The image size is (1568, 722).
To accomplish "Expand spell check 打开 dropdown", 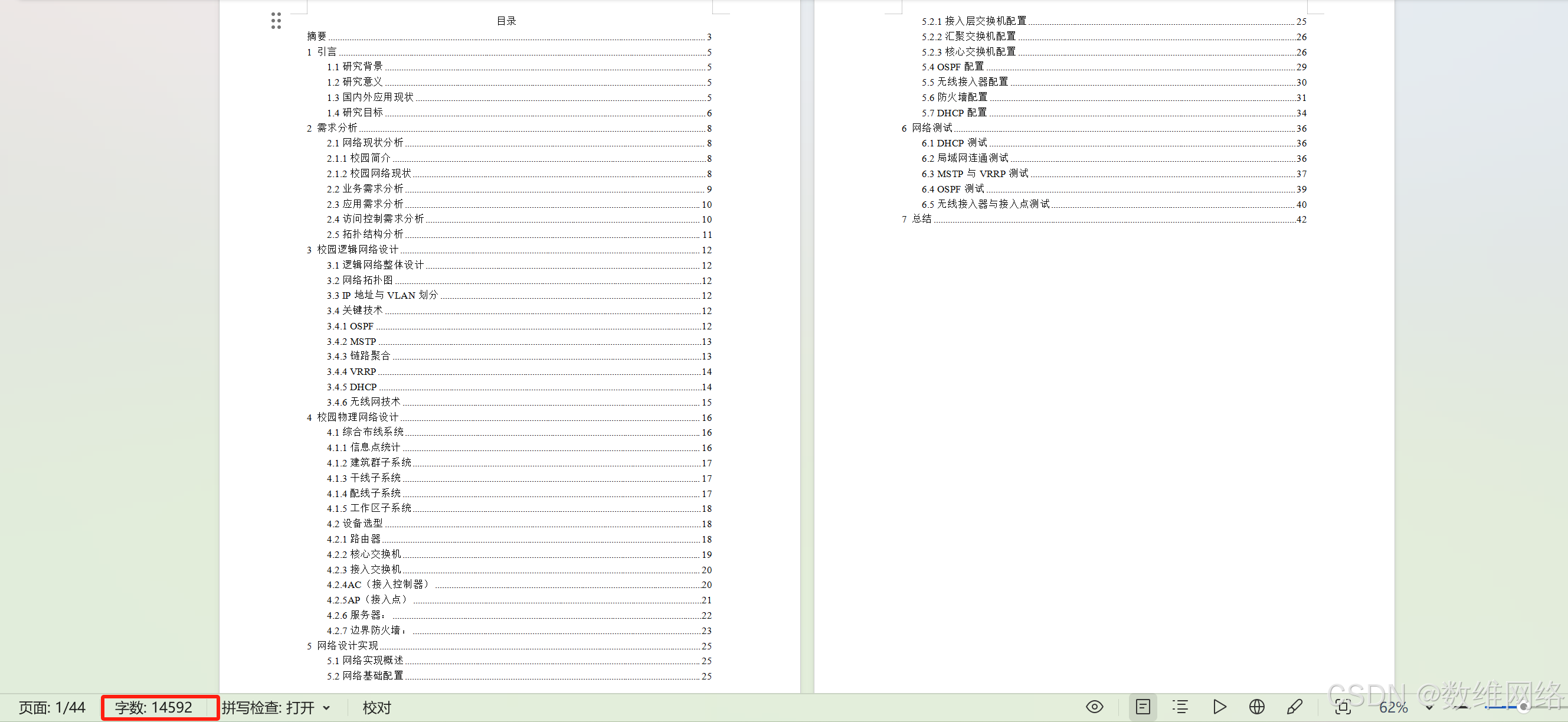I will pos(327,708).
